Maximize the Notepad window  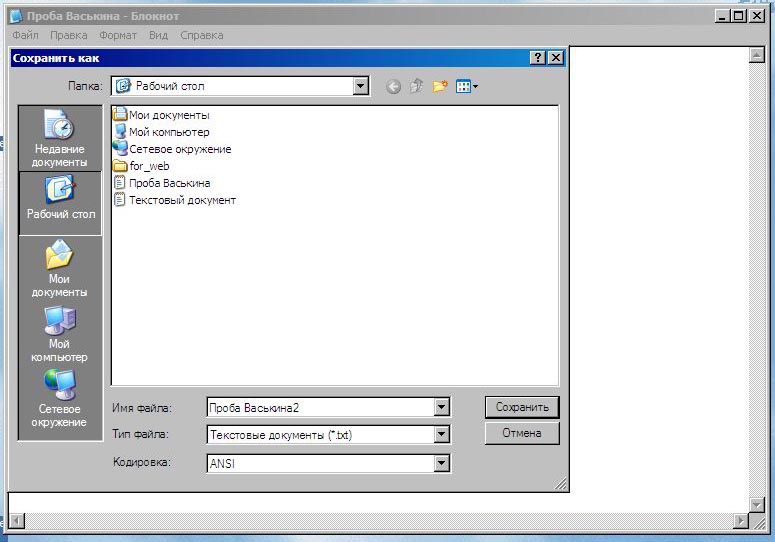coord(738,16)
